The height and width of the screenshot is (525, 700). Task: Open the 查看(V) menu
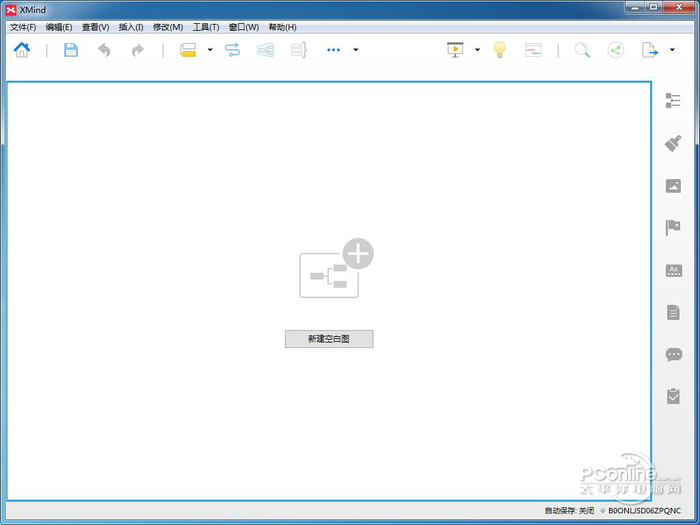(x=96, y=27)
